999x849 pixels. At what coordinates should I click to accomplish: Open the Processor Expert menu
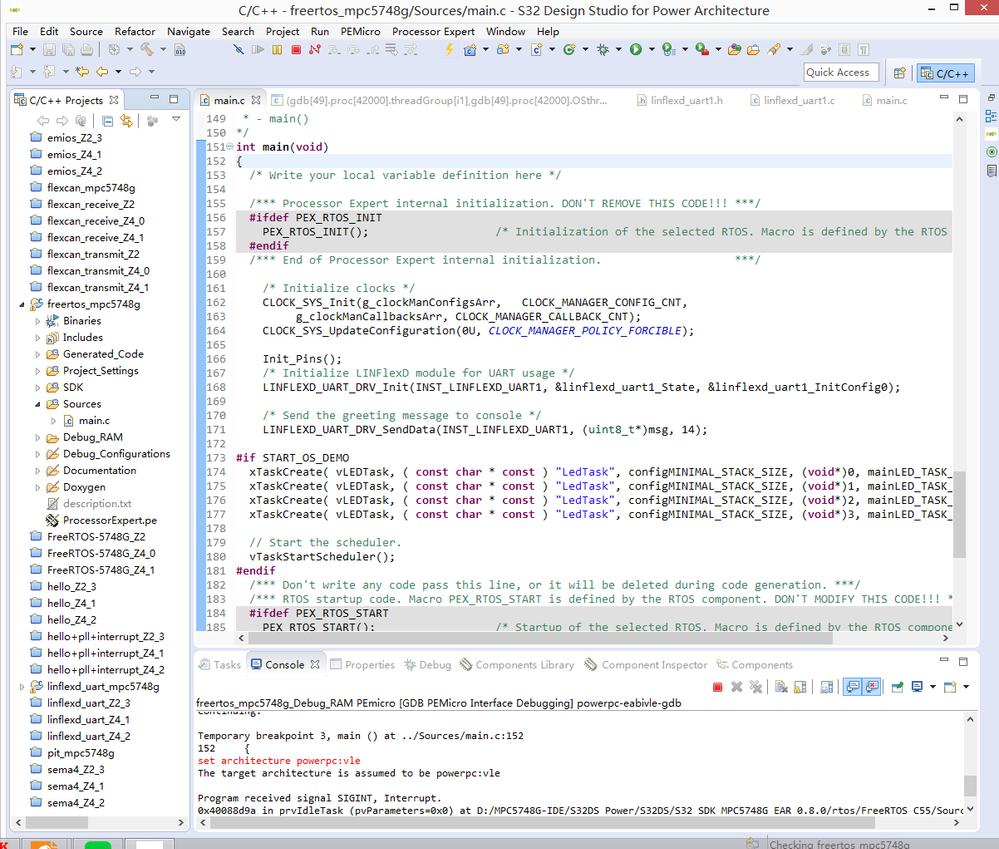pos(433,31)
